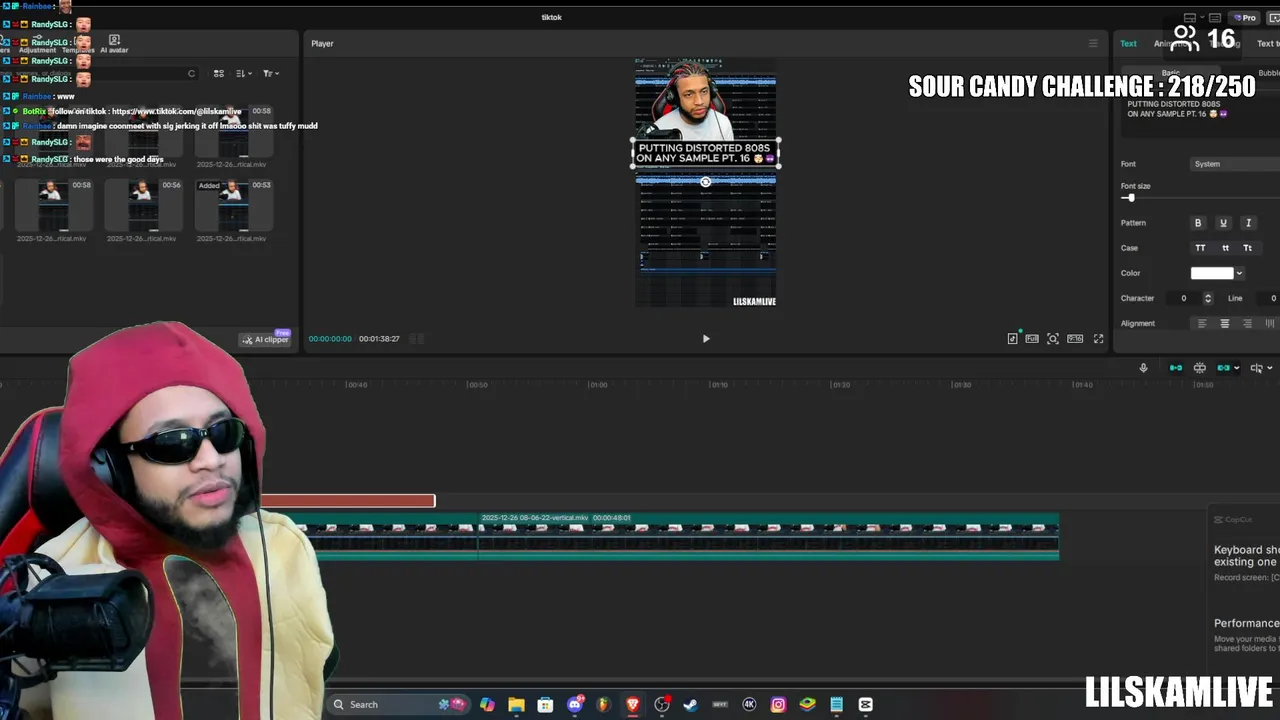Open the 9:16 aspect ratio icon

1075,339
